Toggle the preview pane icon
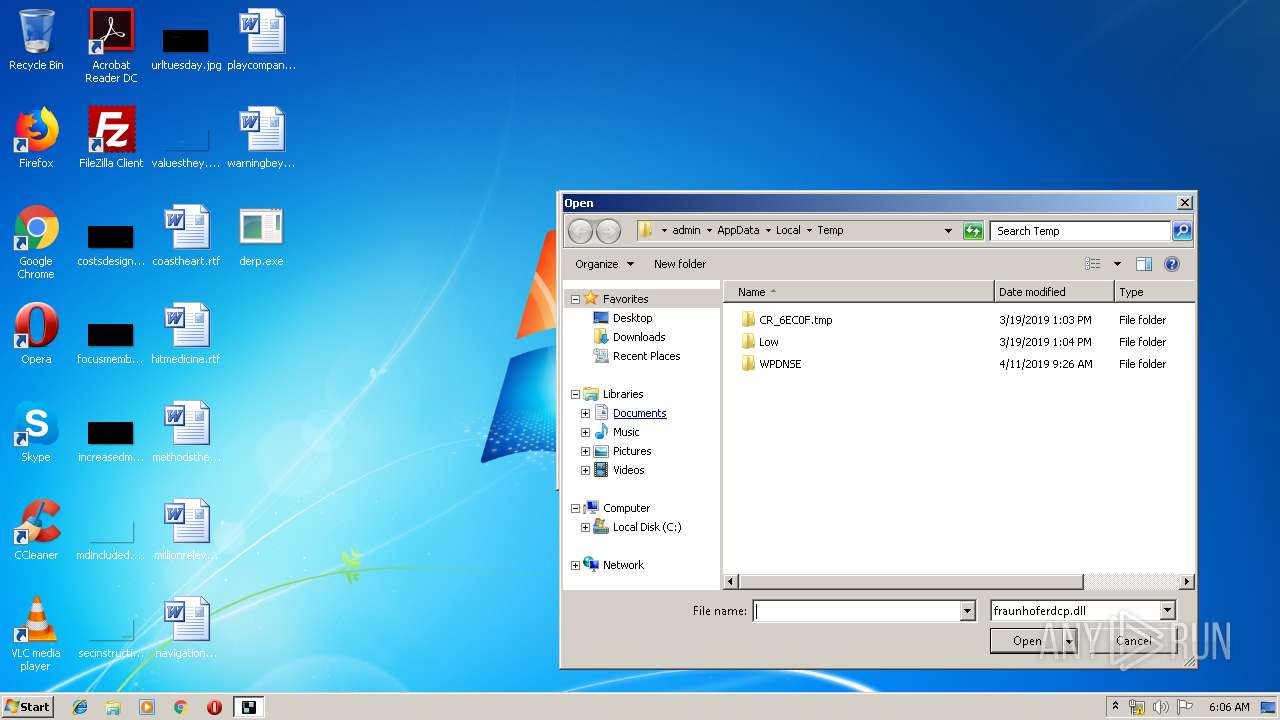 click(1144, 264)
